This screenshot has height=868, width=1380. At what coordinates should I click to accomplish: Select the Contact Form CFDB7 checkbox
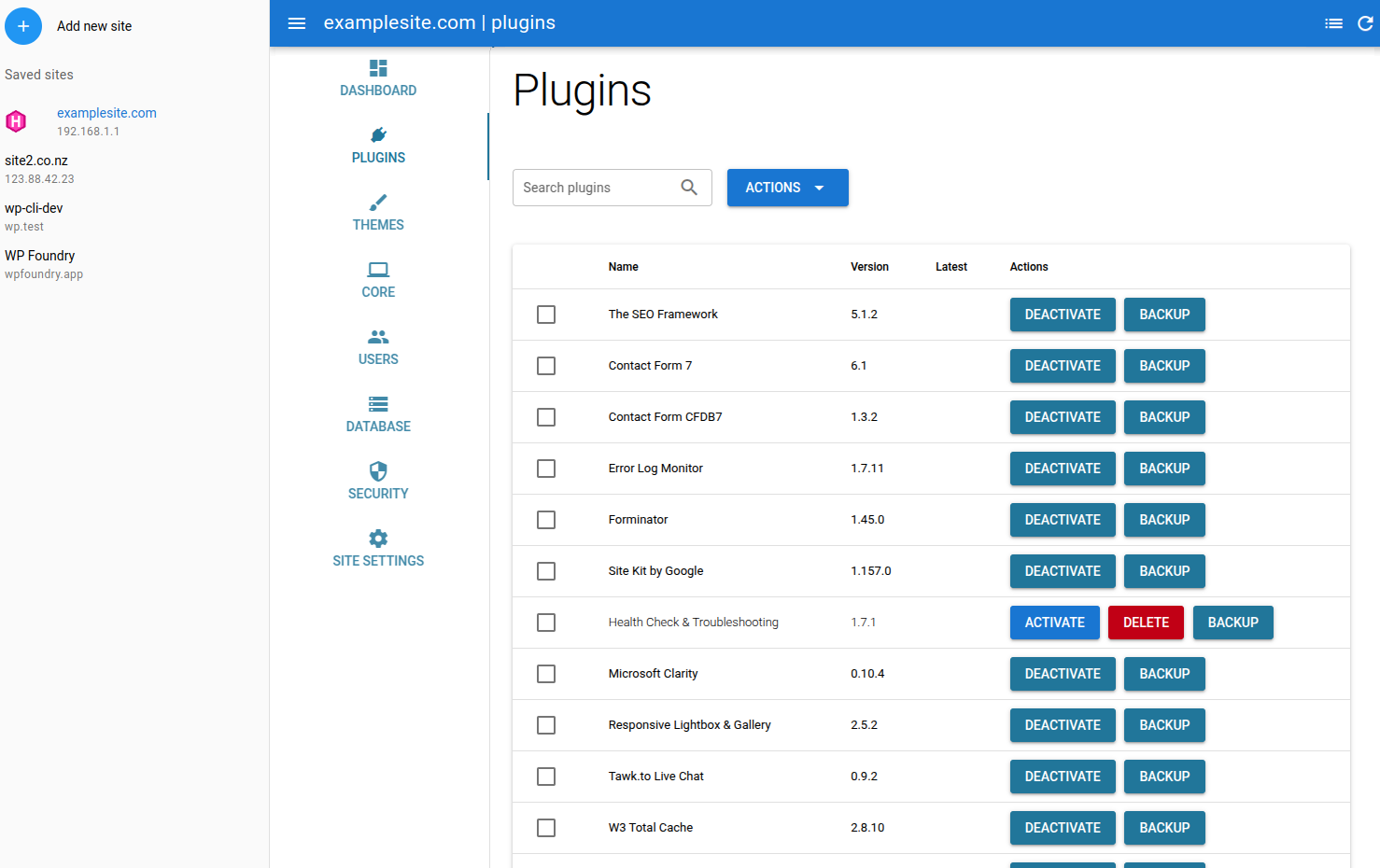546,417
